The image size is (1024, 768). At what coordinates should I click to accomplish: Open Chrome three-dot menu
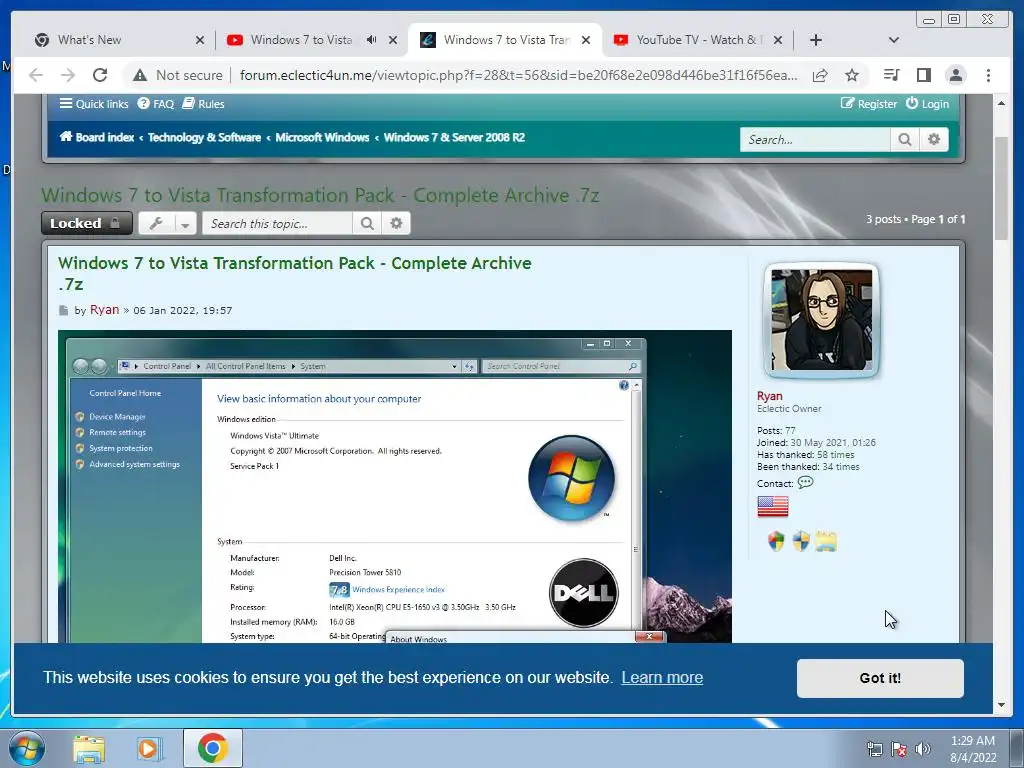(989, 75)
